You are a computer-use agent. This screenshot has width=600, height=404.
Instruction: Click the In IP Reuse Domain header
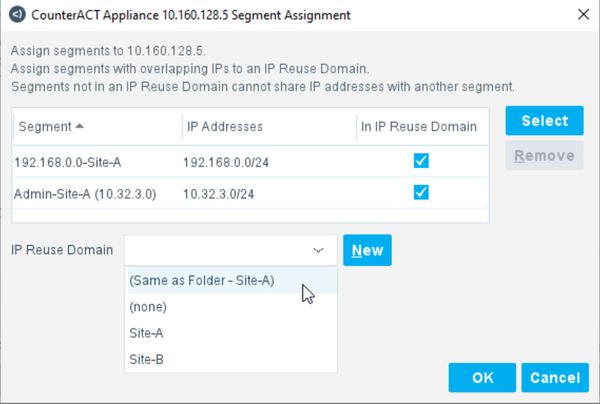click(419, 127)
